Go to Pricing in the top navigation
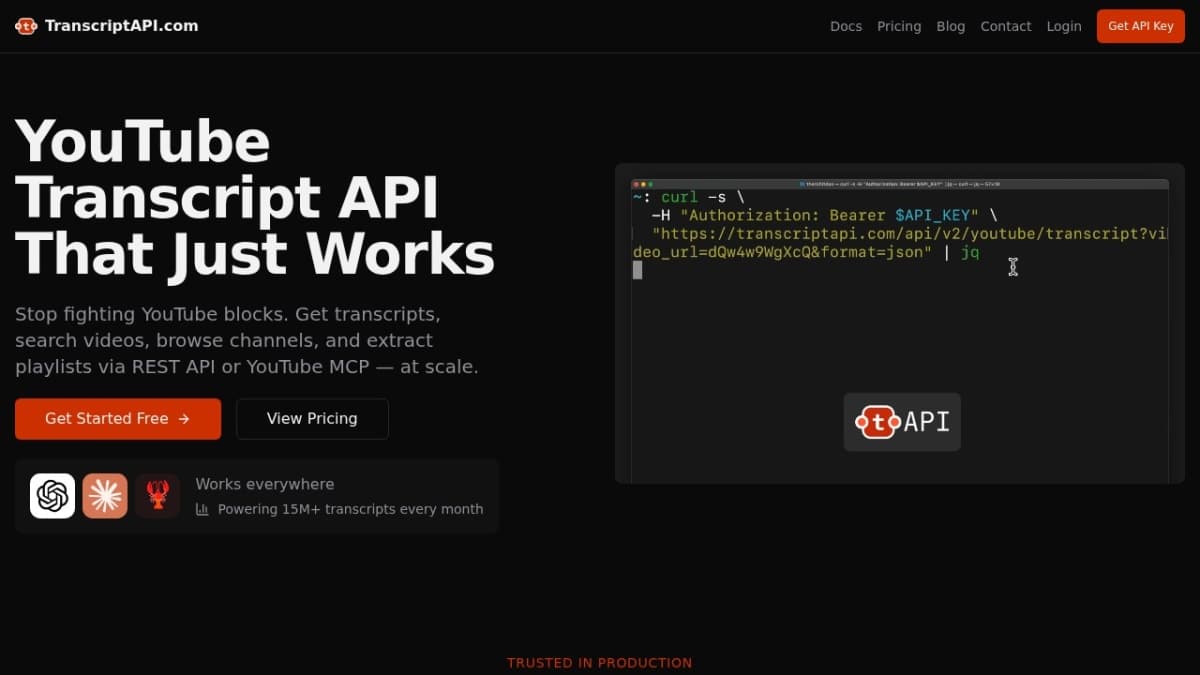Image resolution: width=1200 pixels, height=675 pixels. [x=899, y=26]
